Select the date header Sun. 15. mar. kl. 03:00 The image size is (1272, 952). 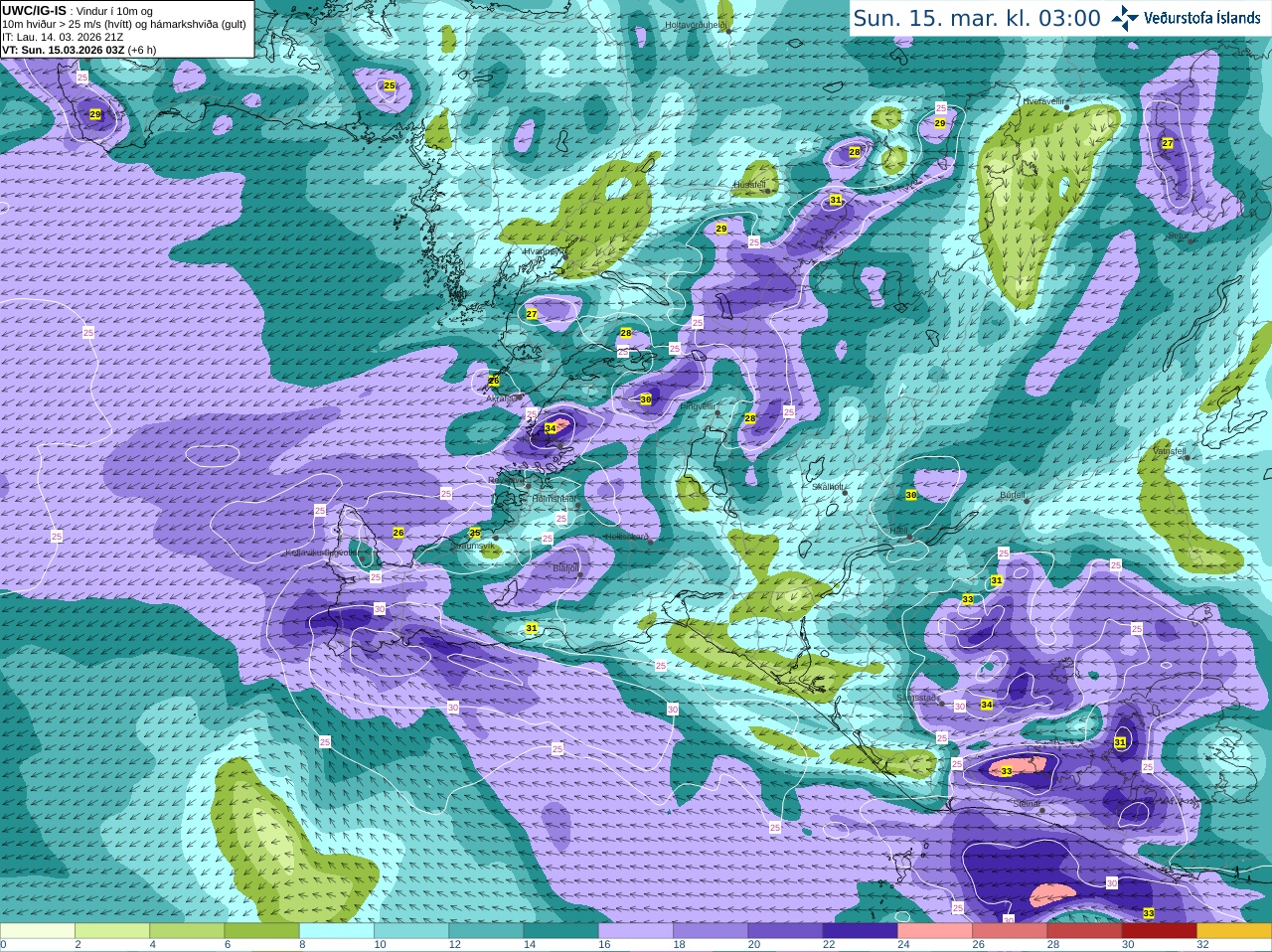click(977, 18)
